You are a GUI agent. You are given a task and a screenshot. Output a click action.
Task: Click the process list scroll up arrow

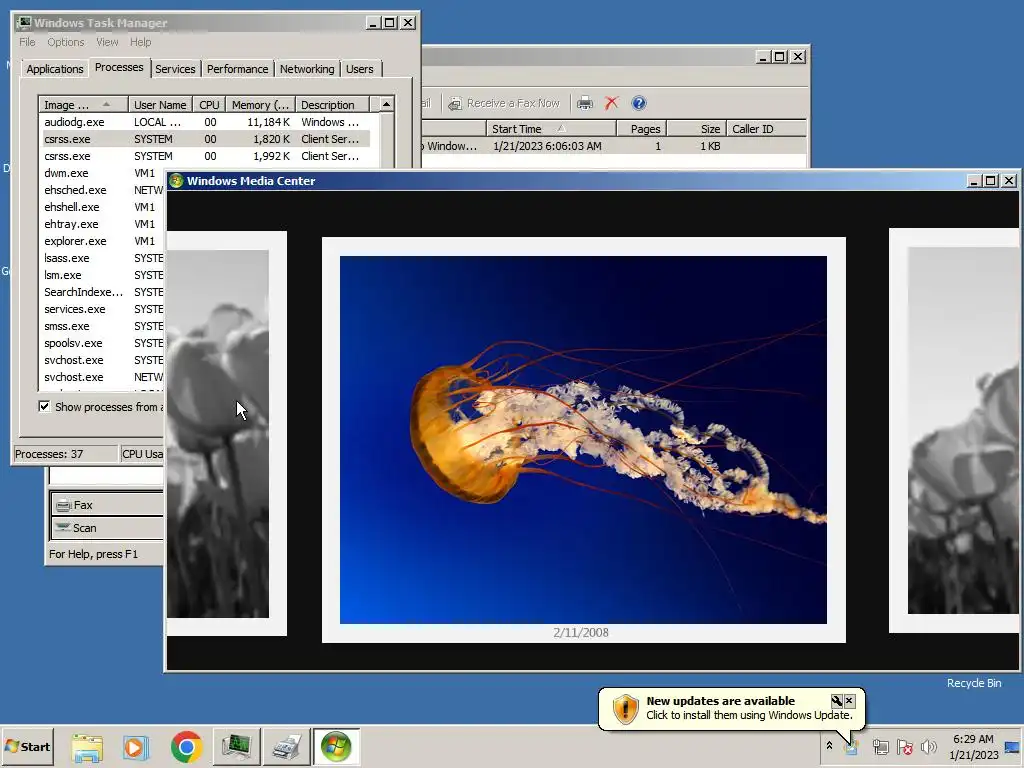pyautogui.click(x=387, y=104)
